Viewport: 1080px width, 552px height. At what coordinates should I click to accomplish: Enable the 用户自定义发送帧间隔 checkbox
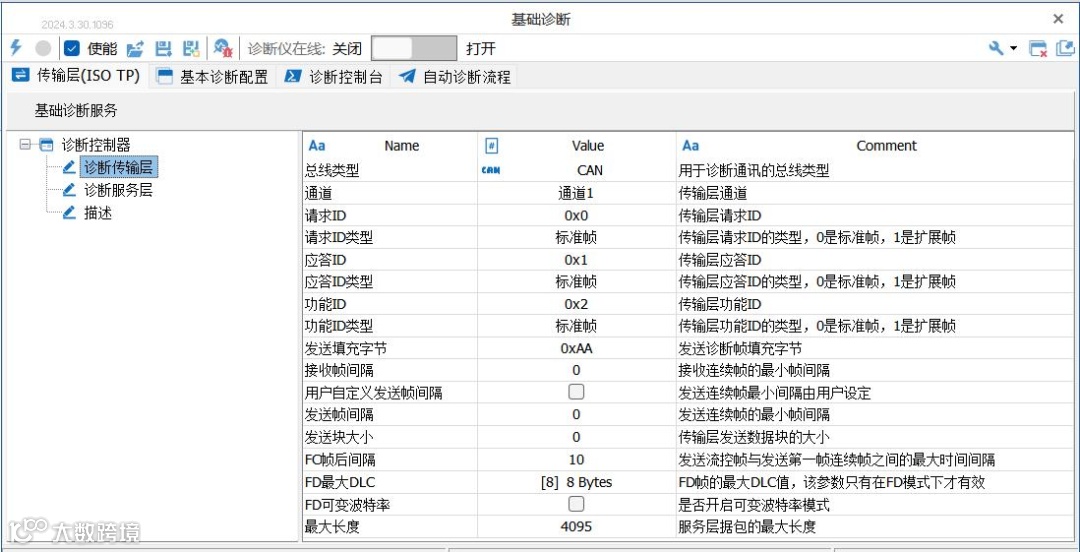point(577,392)
